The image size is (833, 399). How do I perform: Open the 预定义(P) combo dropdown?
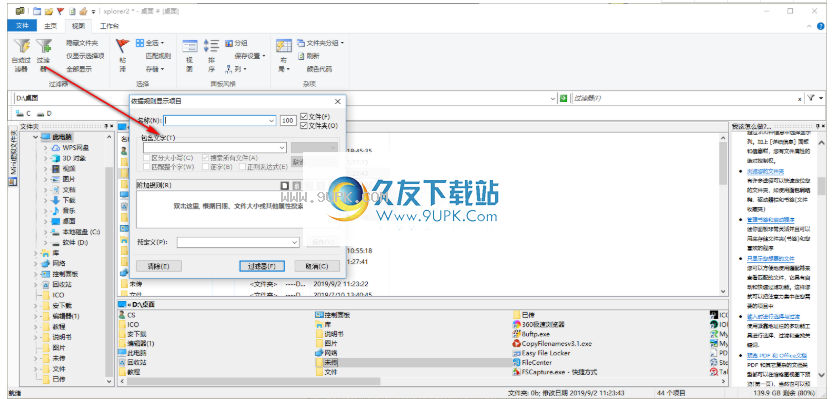295,242
